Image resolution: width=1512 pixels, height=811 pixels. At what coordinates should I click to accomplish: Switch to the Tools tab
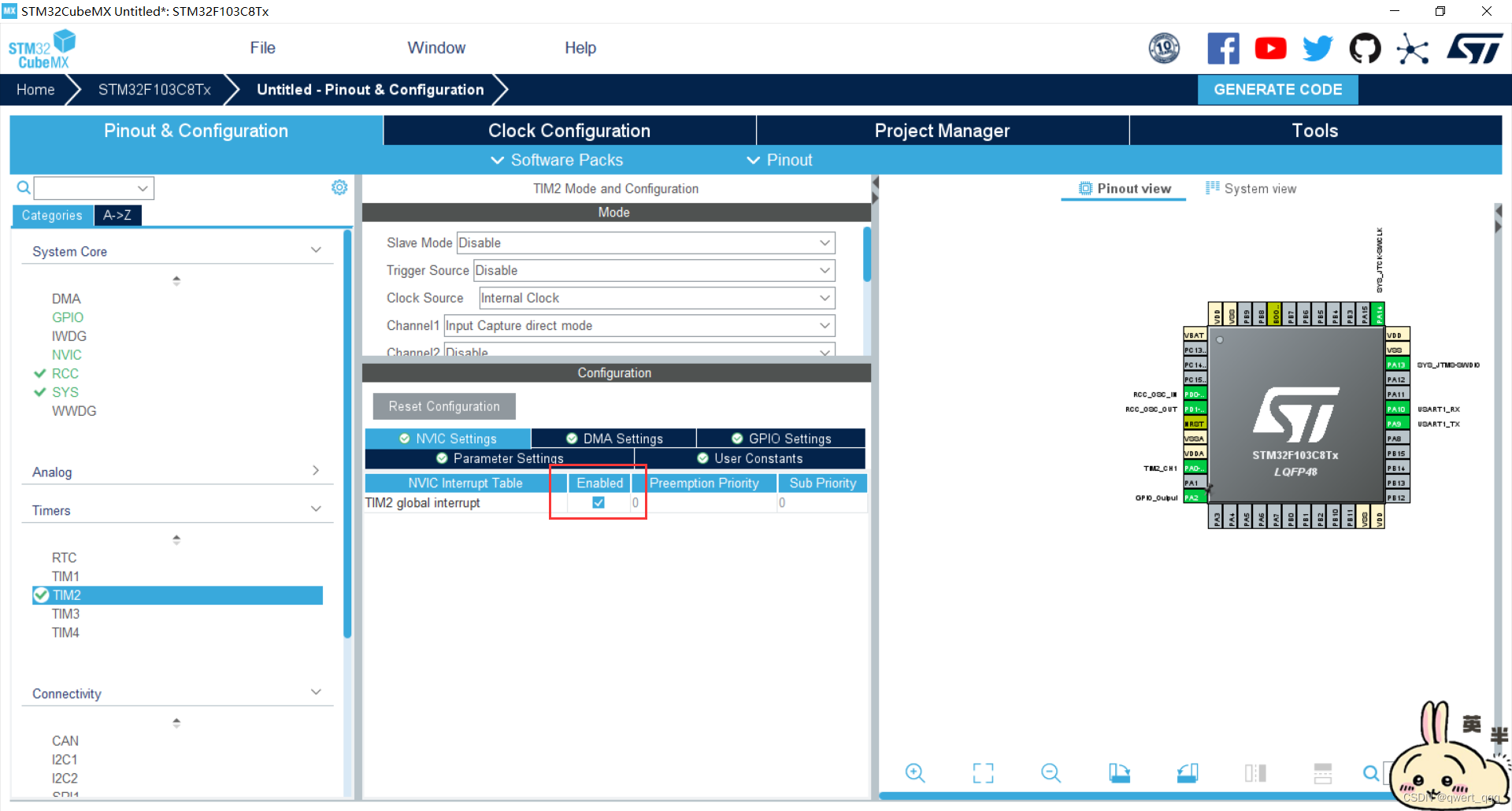pyautogui.click(x=1315, y=131)
